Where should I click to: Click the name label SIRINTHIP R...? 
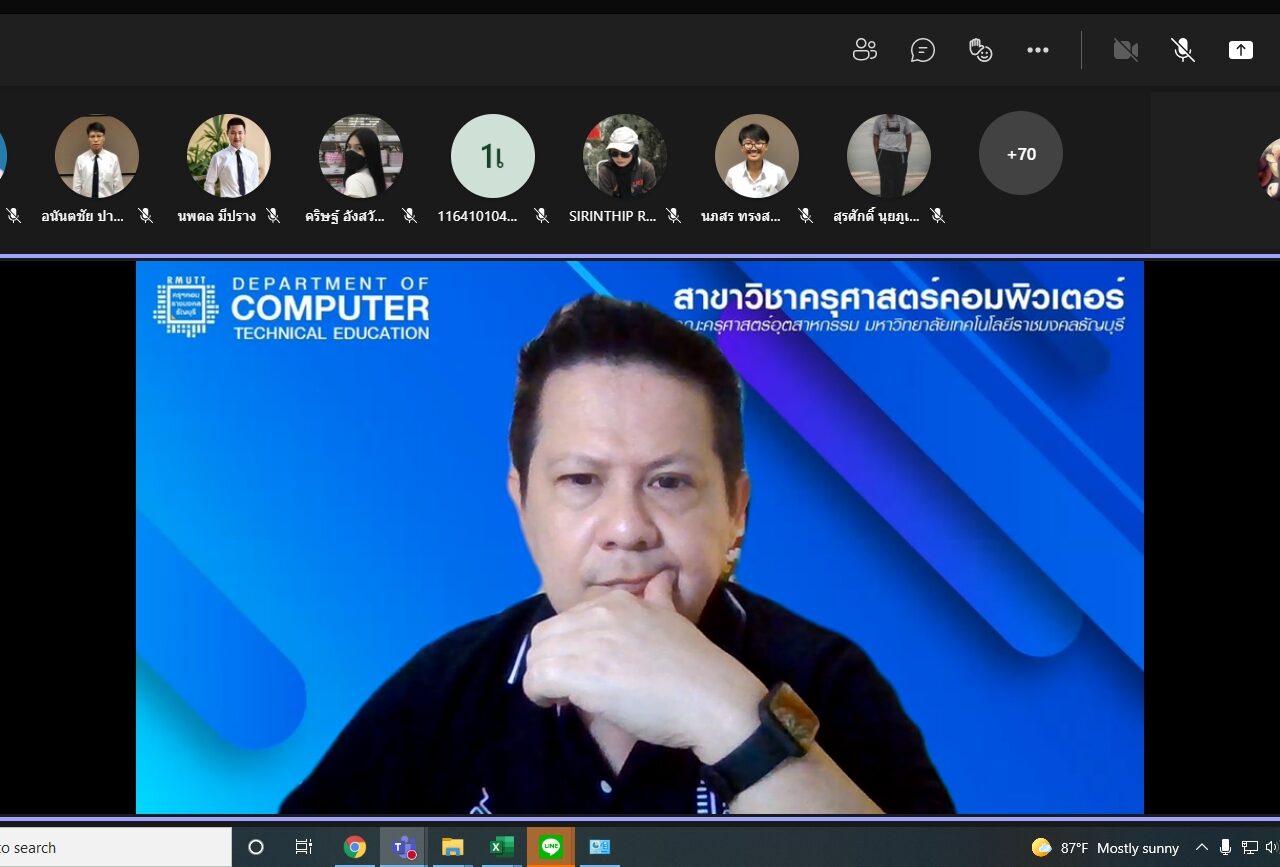click(612, 216)
